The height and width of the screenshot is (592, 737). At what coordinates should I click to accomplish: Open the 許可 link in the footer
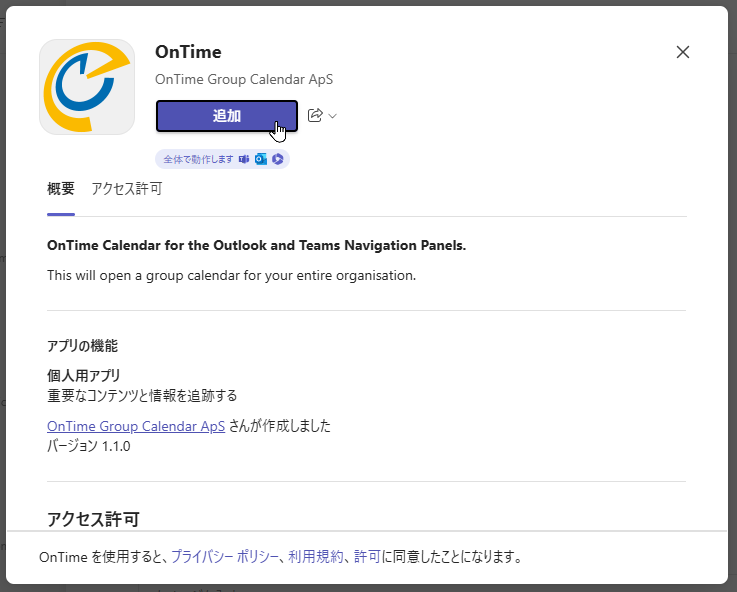click(367, 557)
